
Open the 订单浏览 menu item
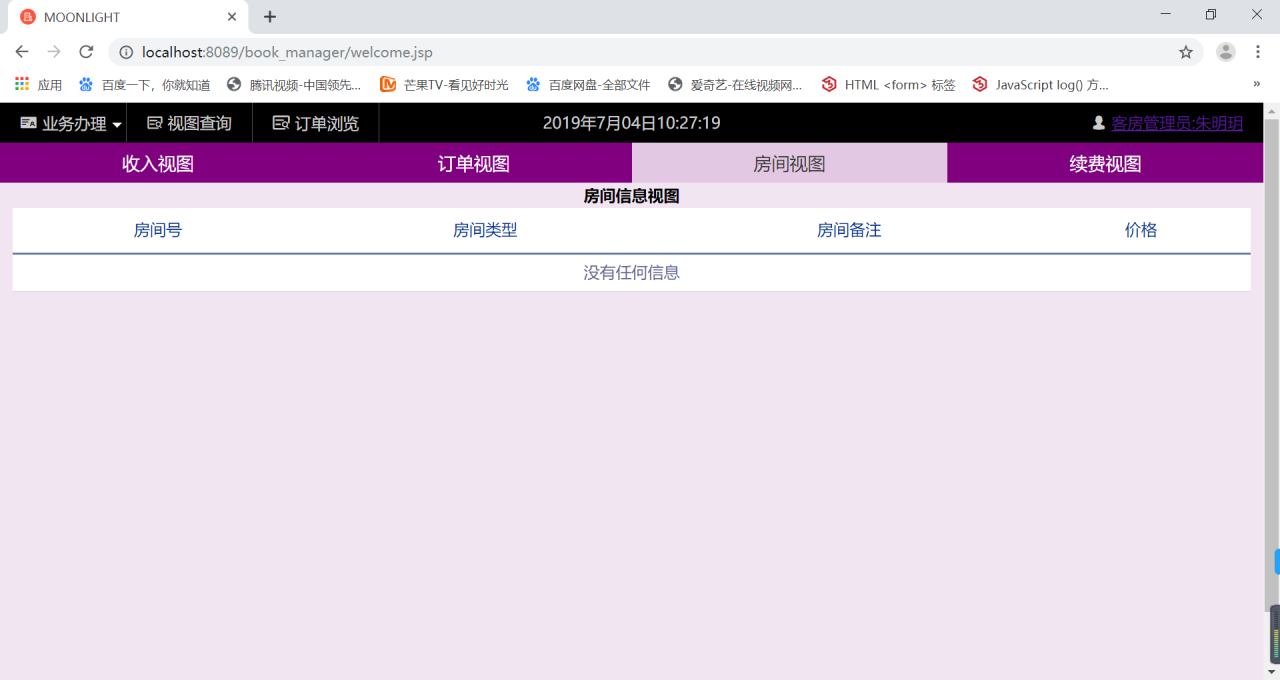(x=316, y=123)
